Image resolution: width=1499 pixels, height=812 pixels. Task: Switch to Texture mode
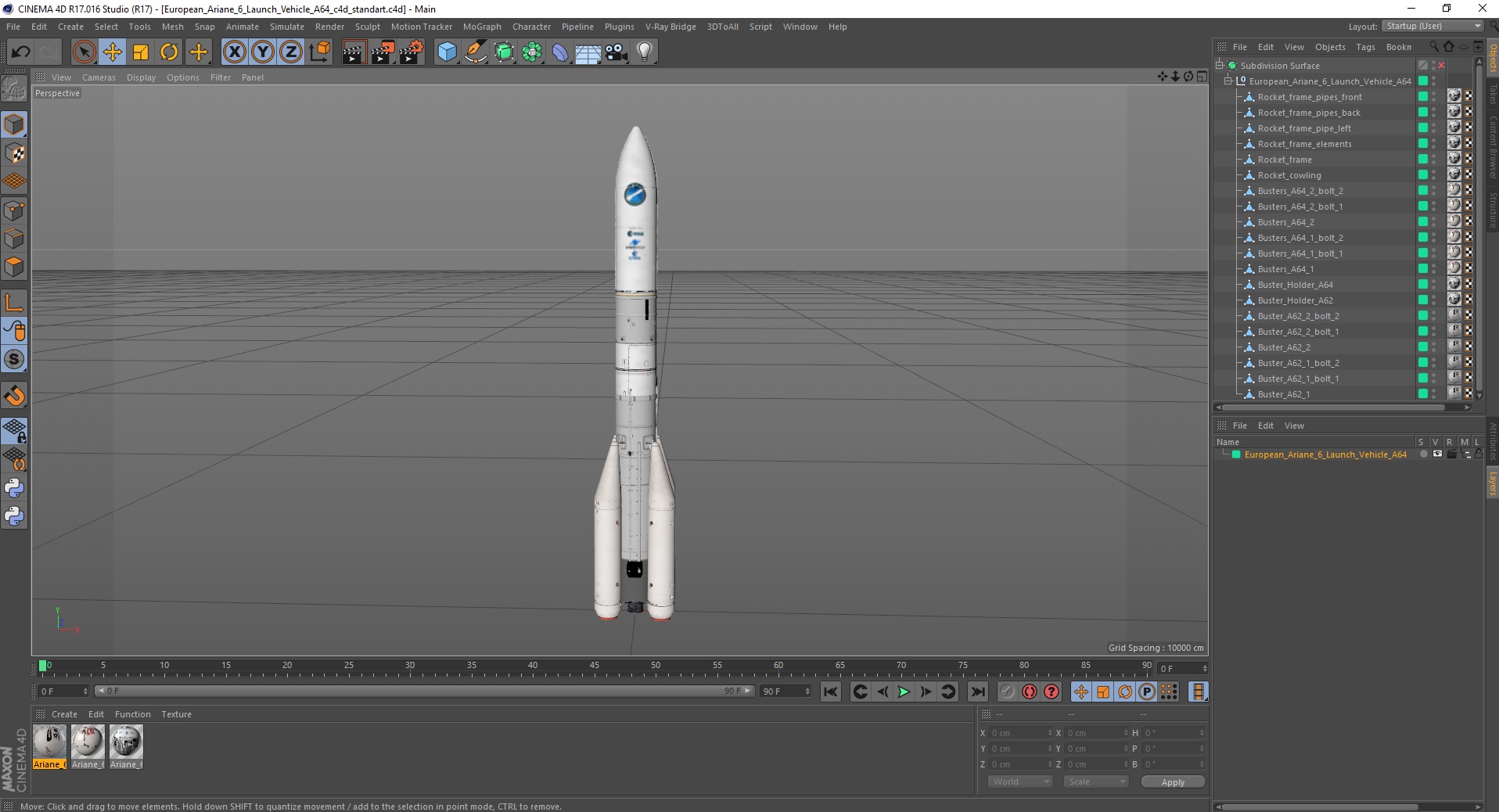tap(14, 153)
